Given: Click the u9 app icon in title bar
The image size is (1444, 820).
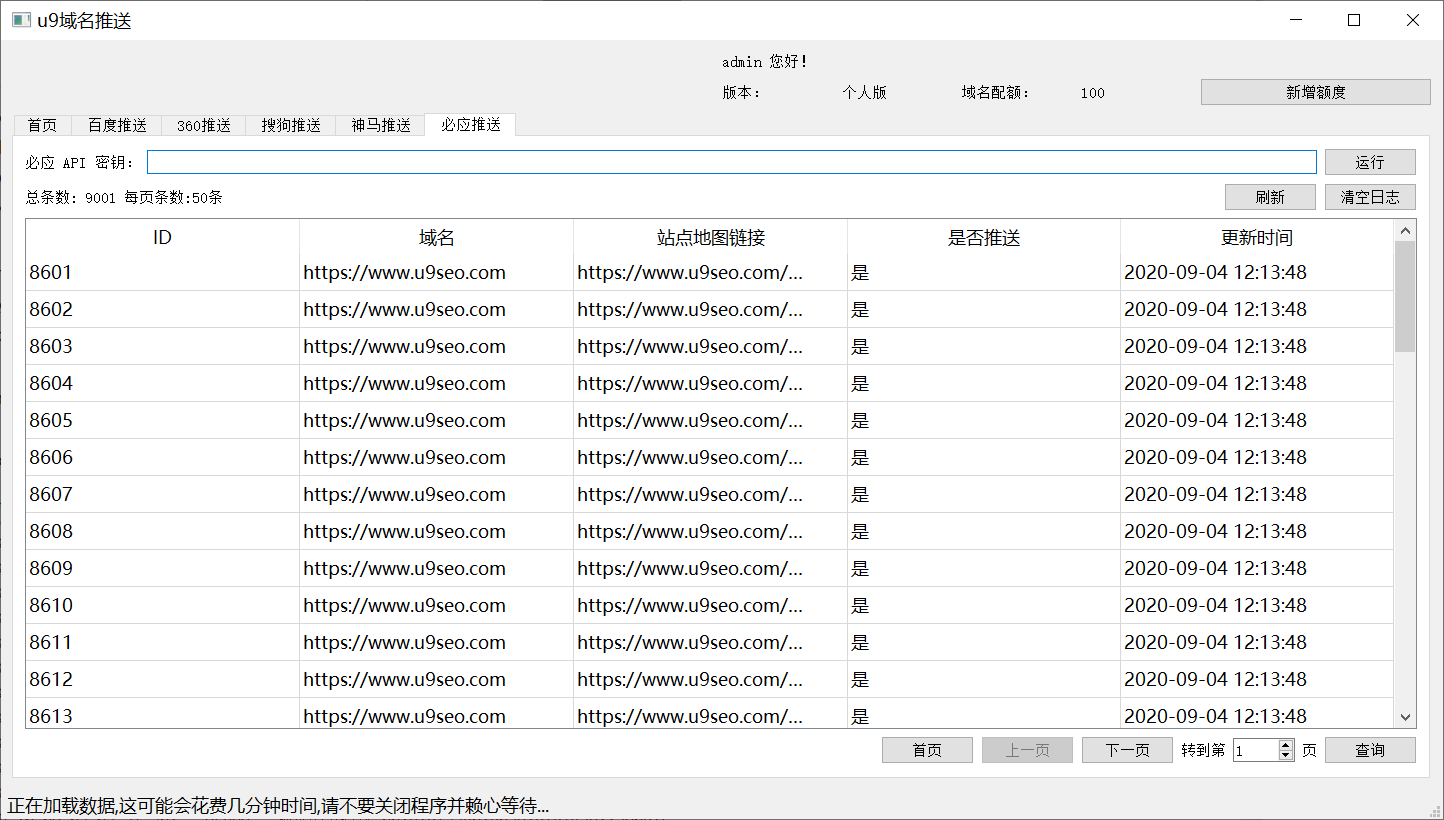Looking at the screenshot, I should (21, 20).
